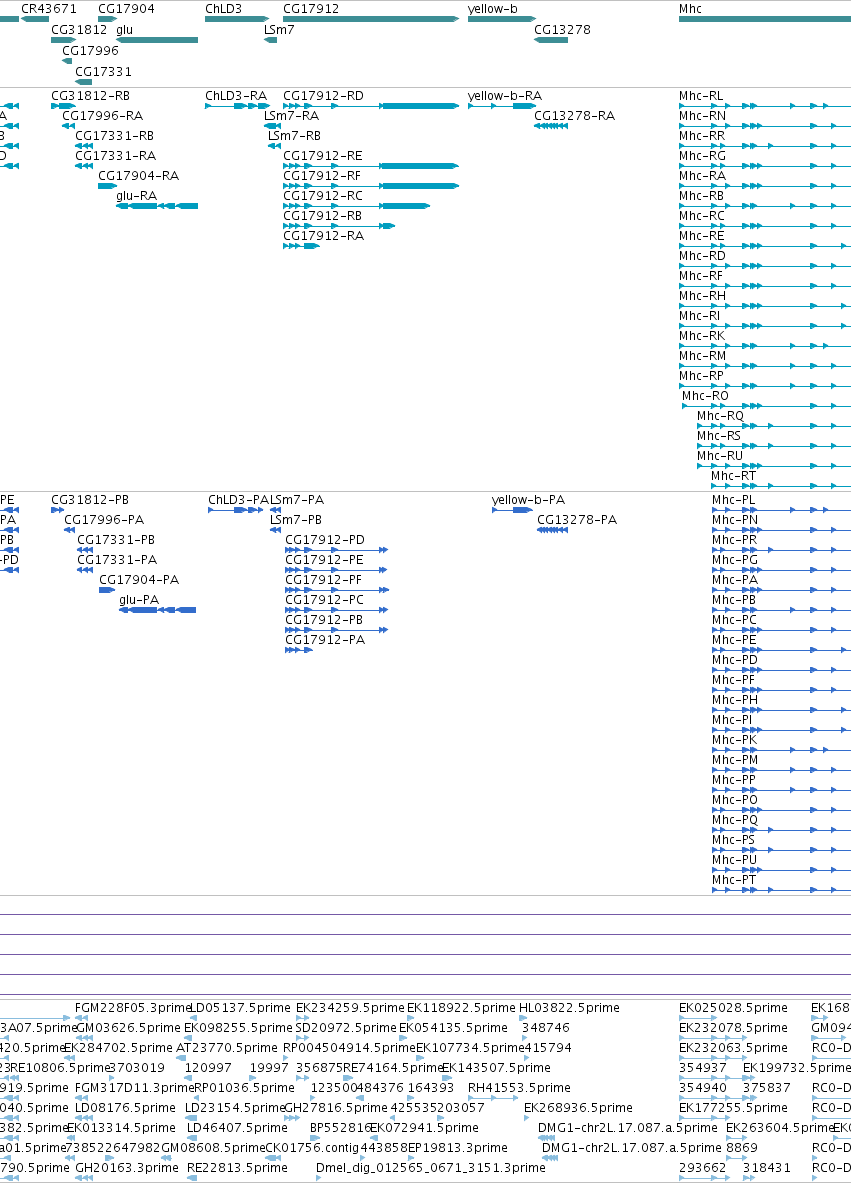This screenshot has height=1183, width=851.
Task: Select protein Mhc-PL
Action: tap(733, 499)
